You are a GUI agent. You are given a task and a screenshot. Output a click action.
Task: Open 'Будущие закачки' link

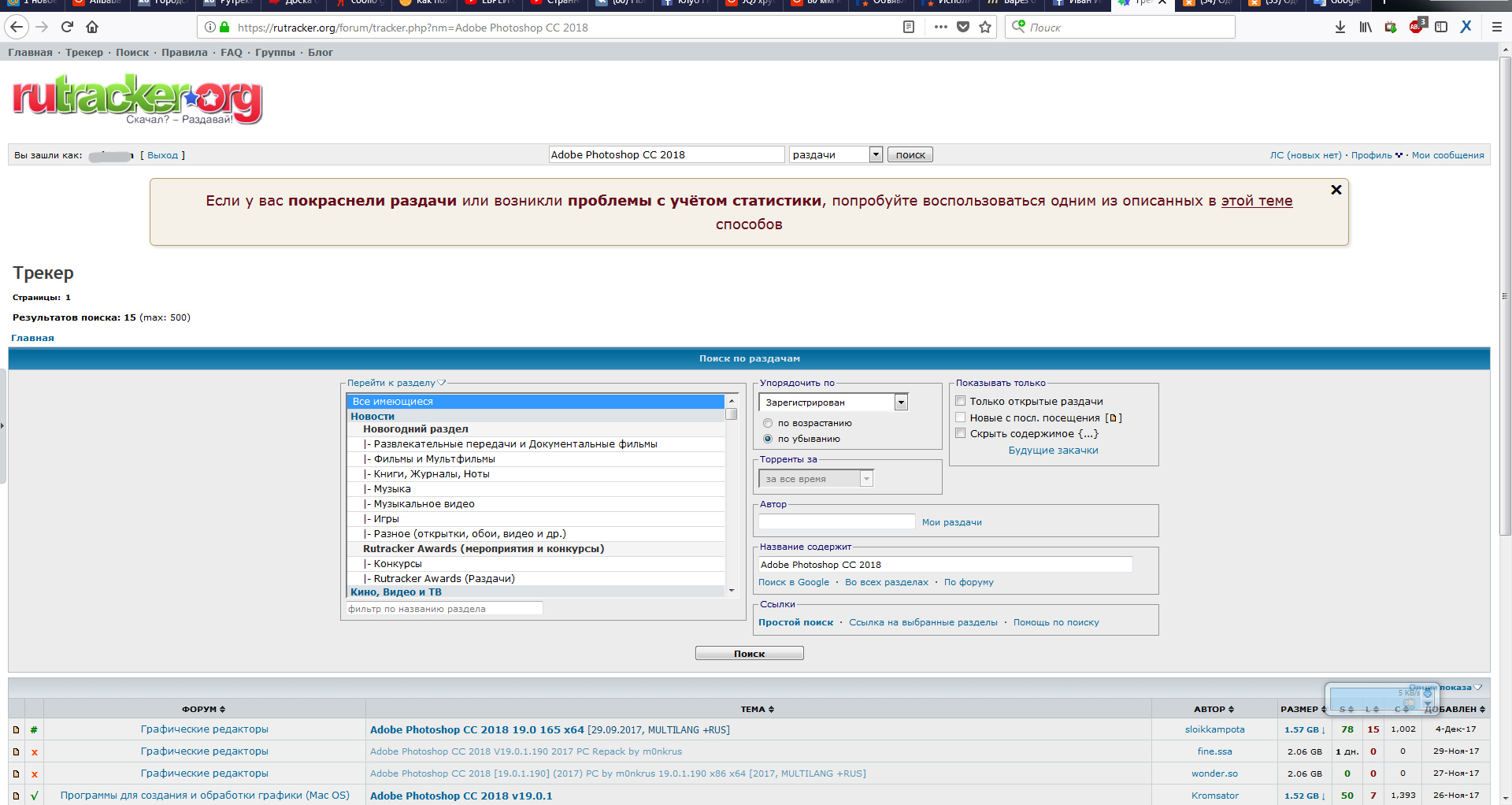1053,451
